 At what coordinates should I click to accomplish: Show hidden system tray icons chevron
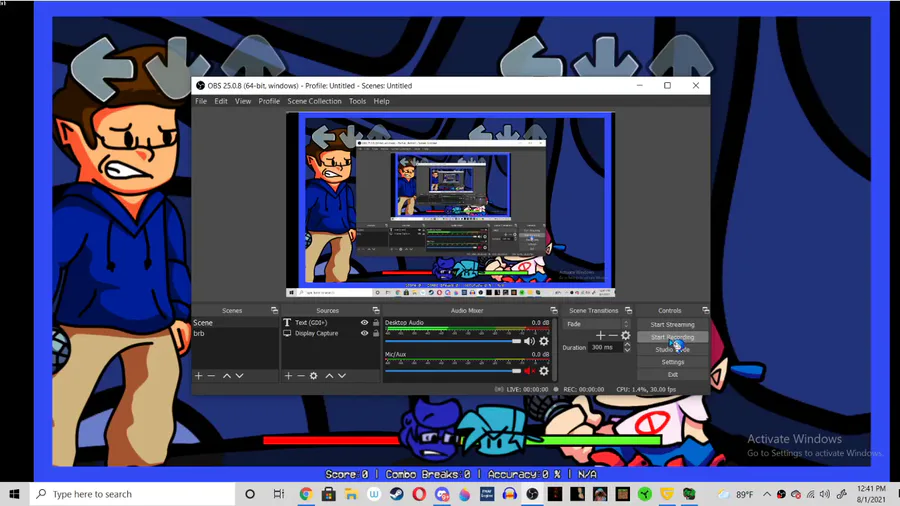pyautogui.click(x=767, y=494)
